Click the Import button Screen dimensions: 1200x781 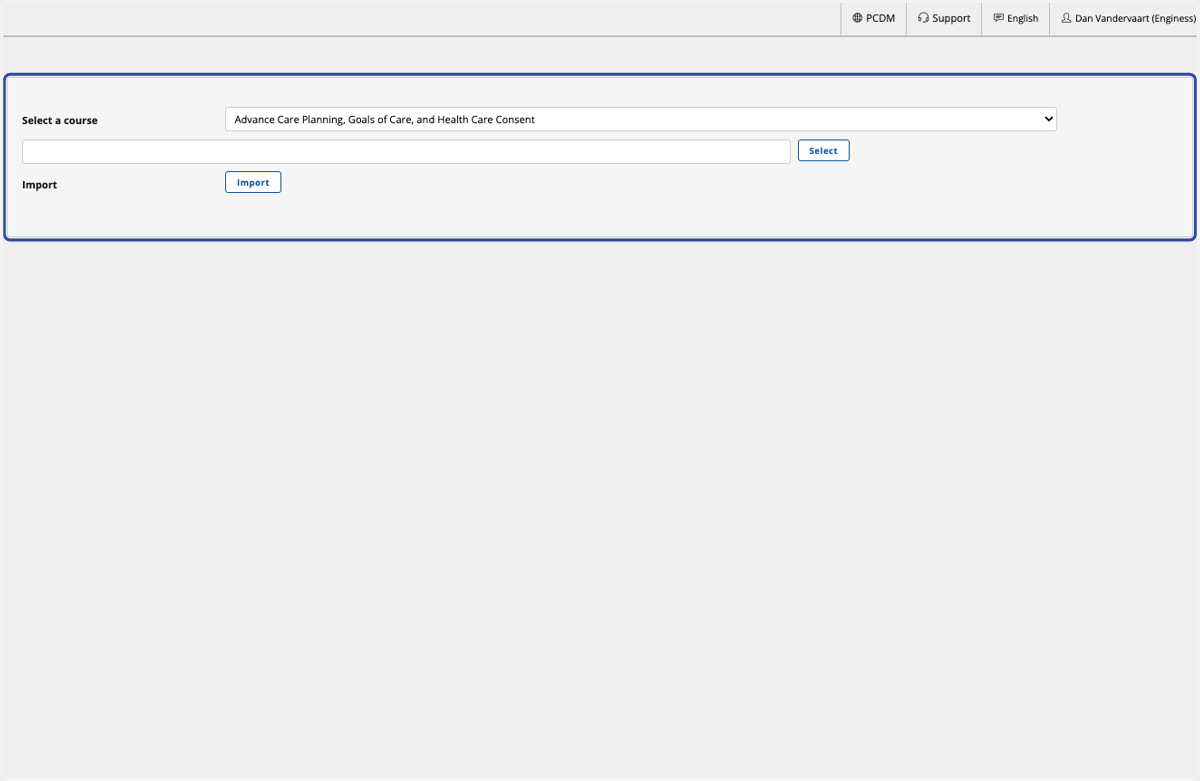253,182
